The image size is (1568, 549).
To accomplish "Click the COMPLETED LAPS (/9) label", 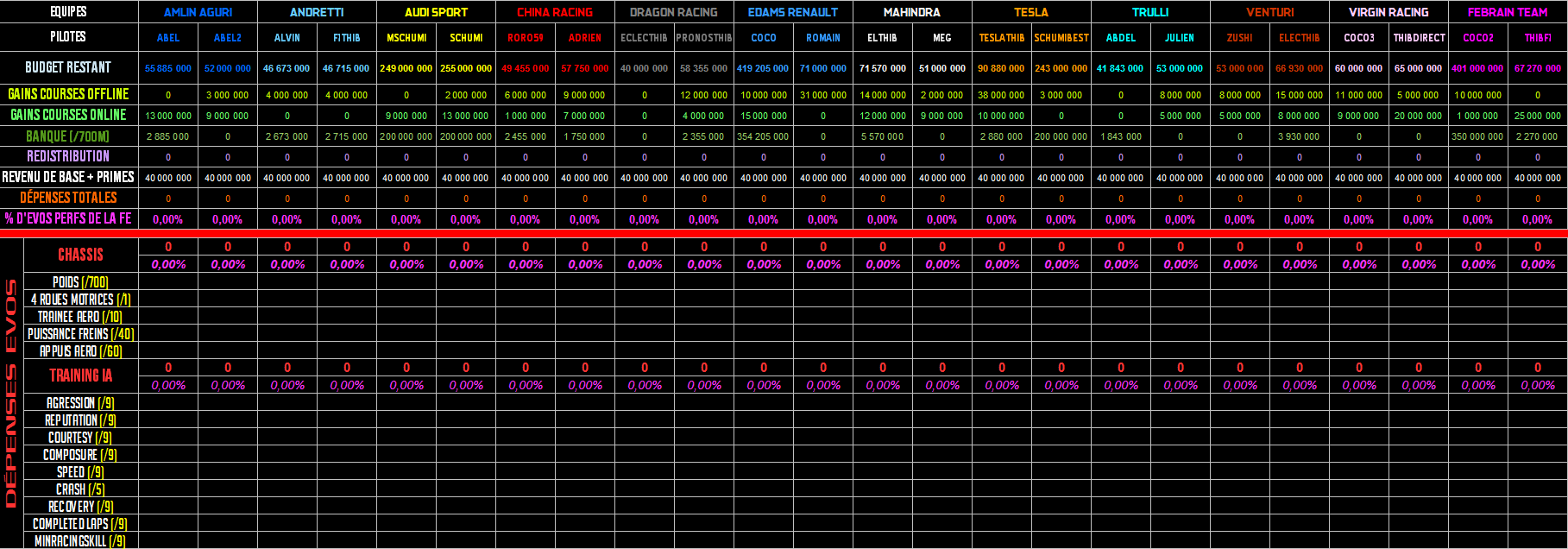I will pos(80,524).
